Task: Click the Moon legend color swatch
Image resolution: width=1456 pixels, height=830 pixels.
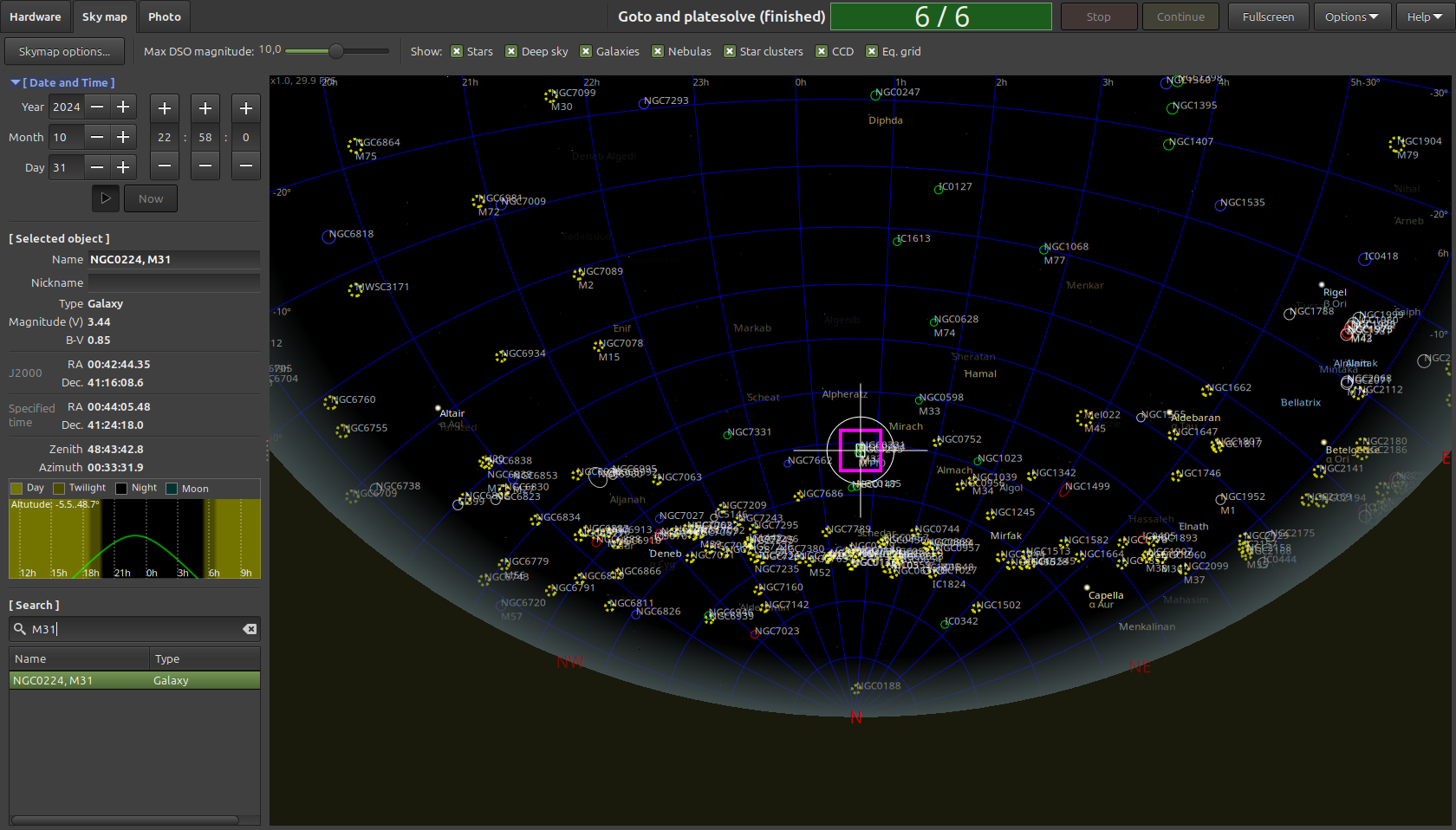Action: click(x=172, y=488)
